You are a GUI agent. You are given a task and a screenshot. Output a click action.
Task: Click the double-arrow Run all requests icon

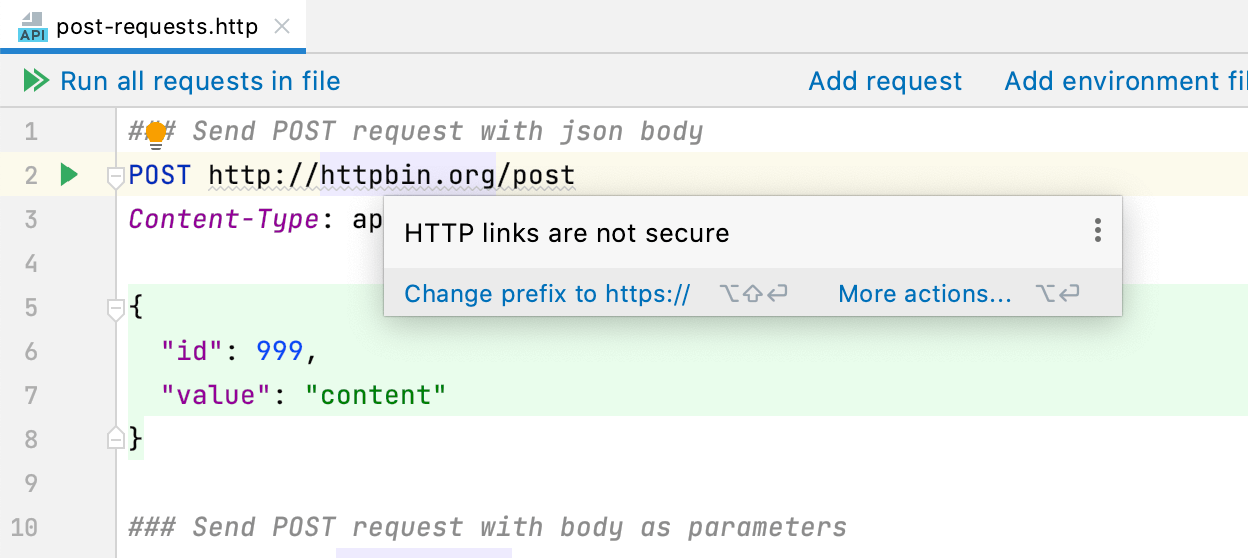tap(36, 81)
